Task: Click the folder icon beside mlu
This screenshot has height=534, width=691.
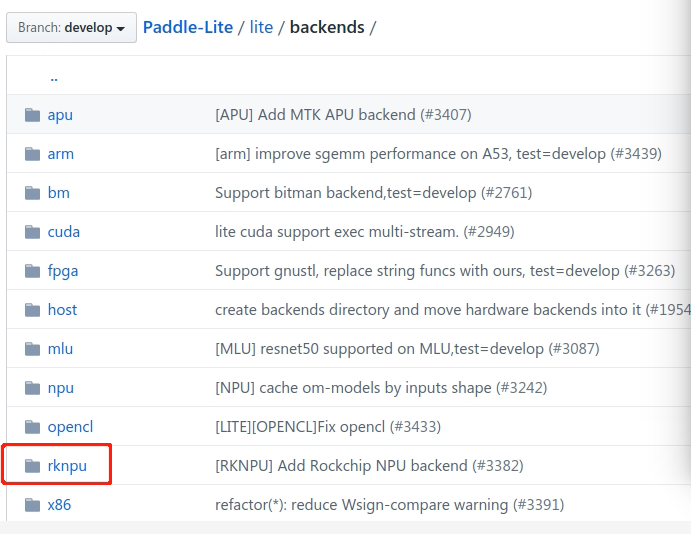Action: coord(32,349)
